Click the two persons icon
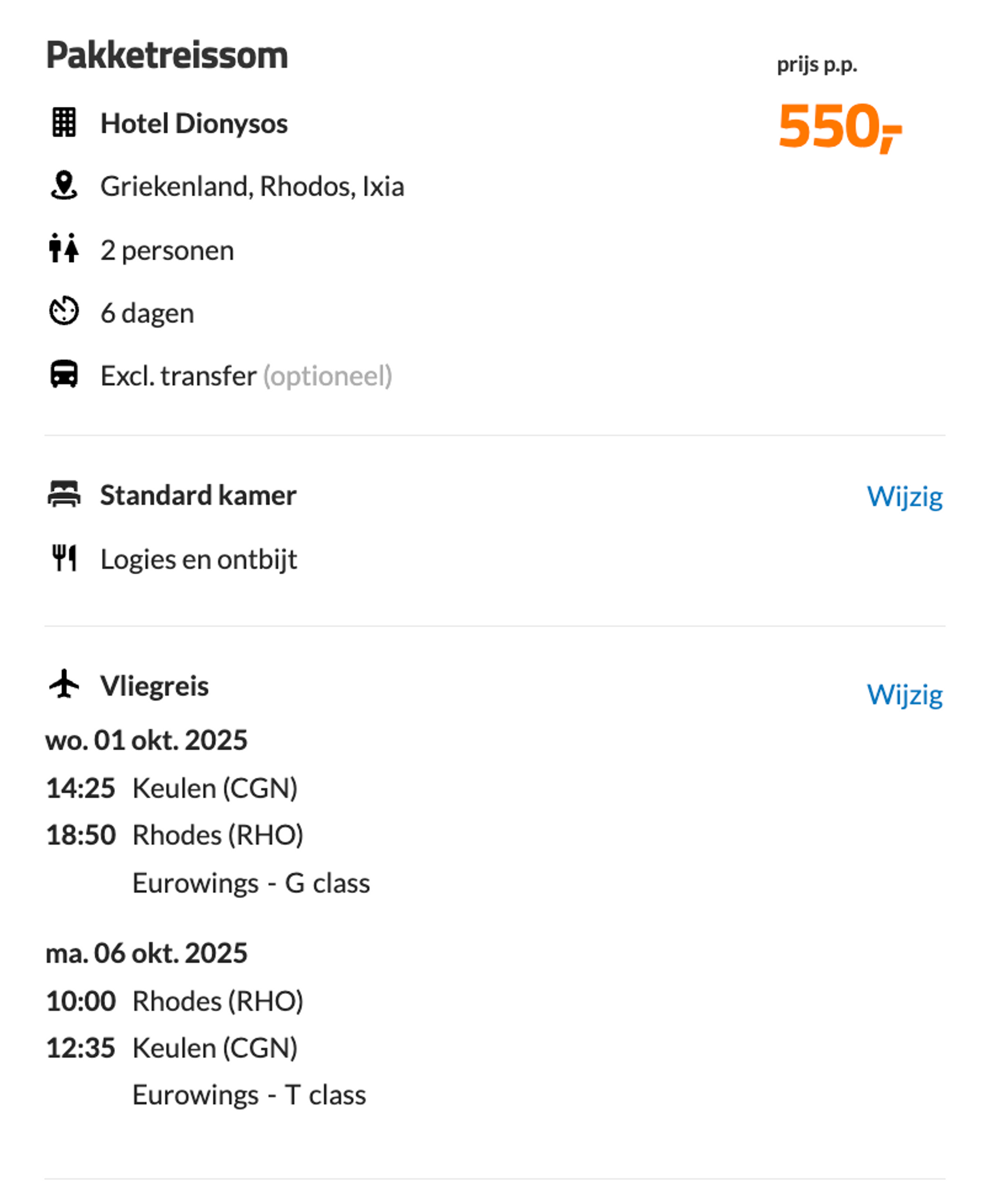The image size is (1007, 1204). (x=64, y=248)
